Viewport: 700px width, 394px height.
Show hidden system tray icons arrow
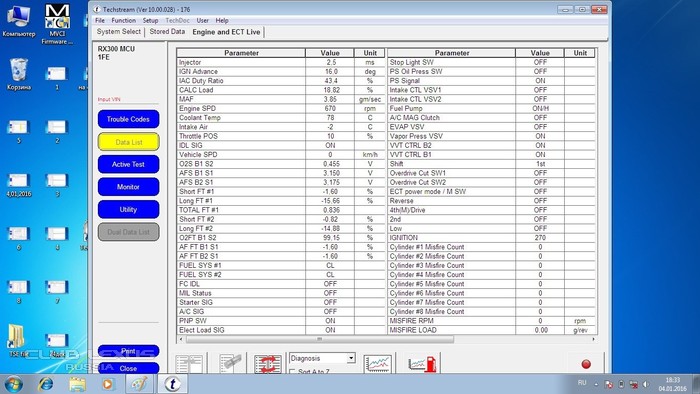coord(596,384)
